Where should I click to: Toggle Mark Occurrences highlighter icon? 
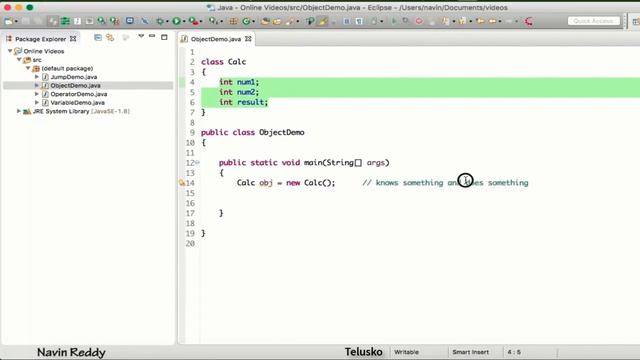click(322, 21)
